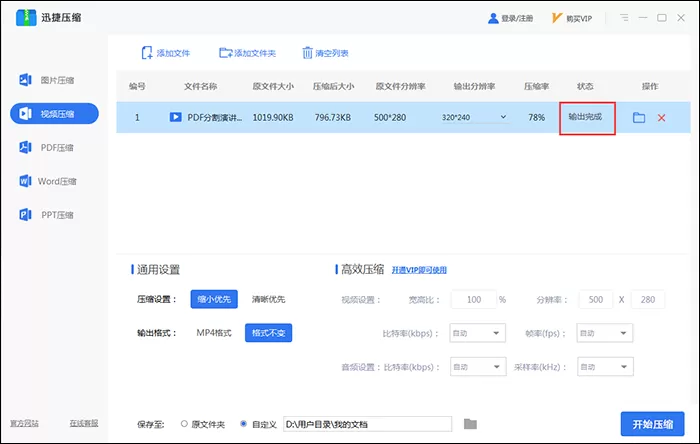Click the add file icon (添加文件)

coord(146,53)
